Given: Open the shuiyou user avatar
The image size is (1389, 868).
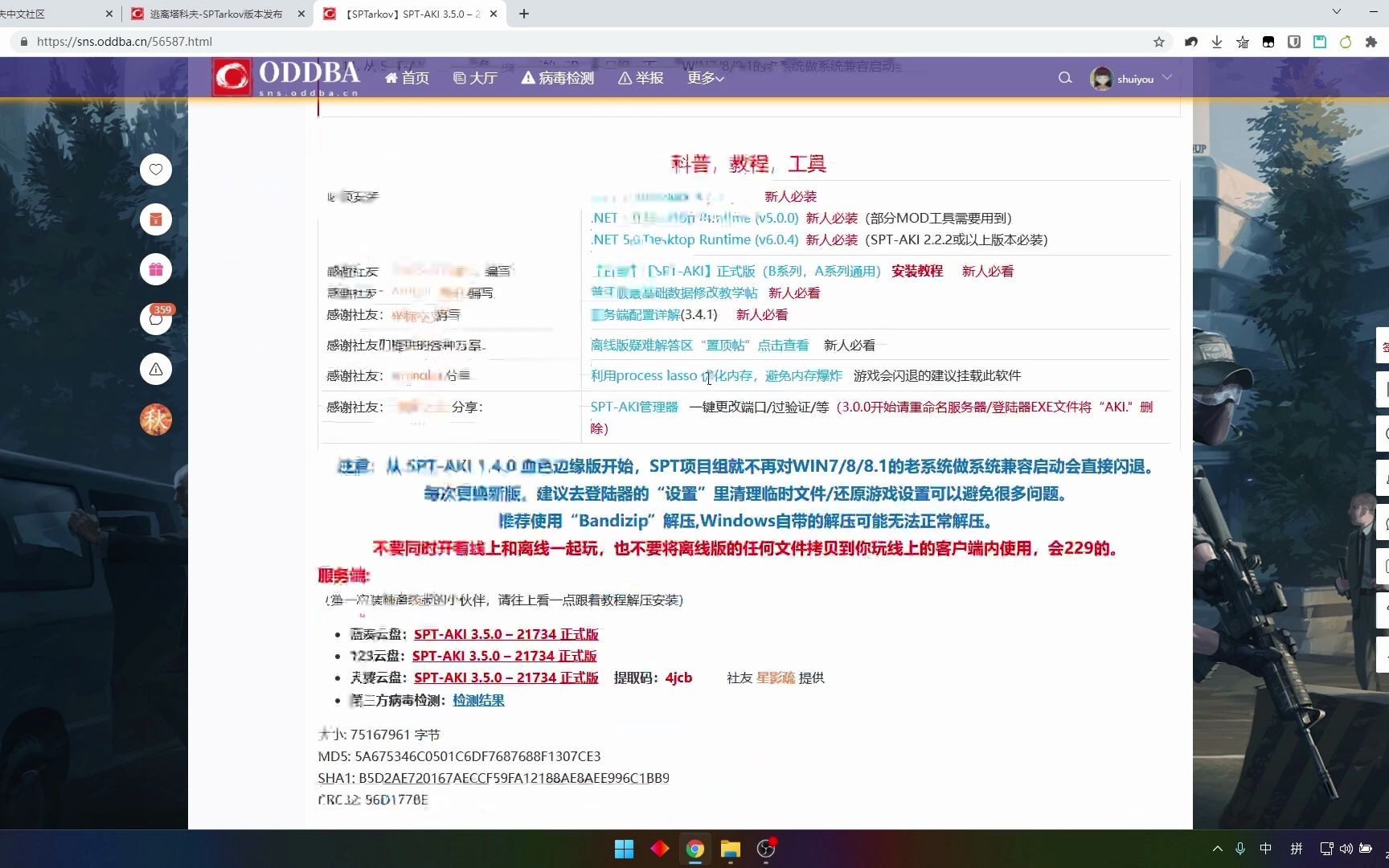Looking at the screenshot, I should click(1101, 78).
